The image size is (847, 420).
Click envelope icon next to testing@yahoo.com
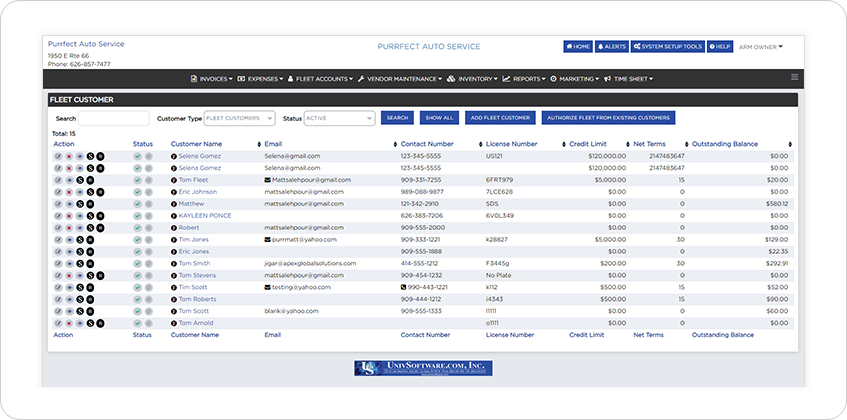coord(267,287)
